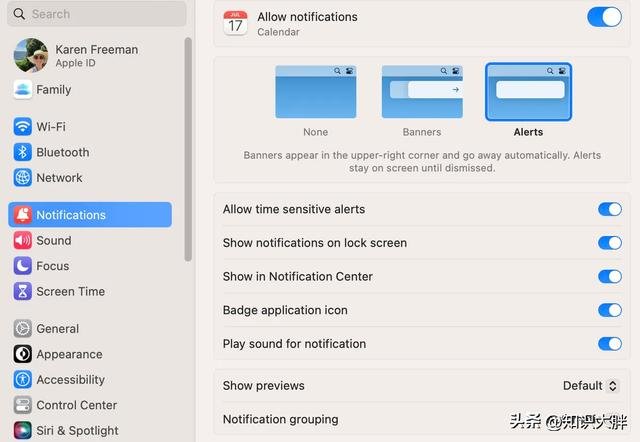Click the Network globe icon
640x442 pixels.
(22, 178)
